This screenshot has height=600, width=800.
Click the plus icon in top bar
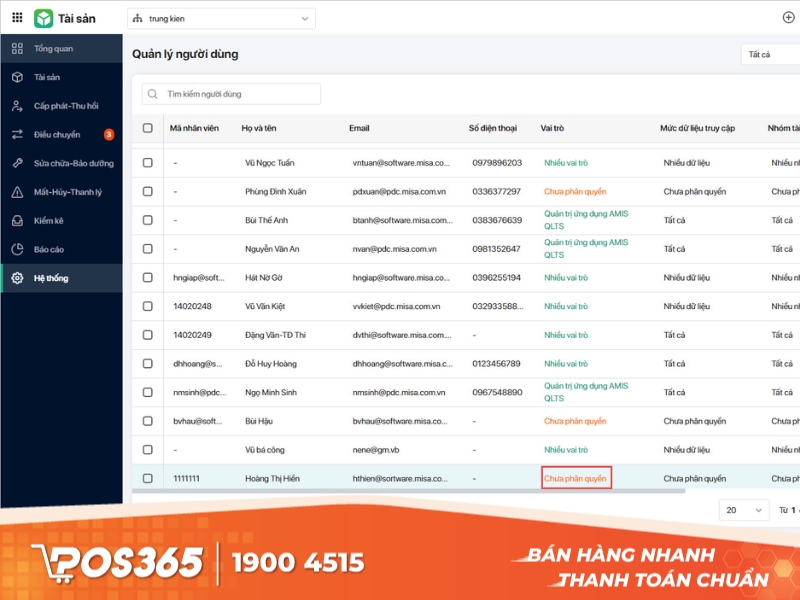[788, 18]
